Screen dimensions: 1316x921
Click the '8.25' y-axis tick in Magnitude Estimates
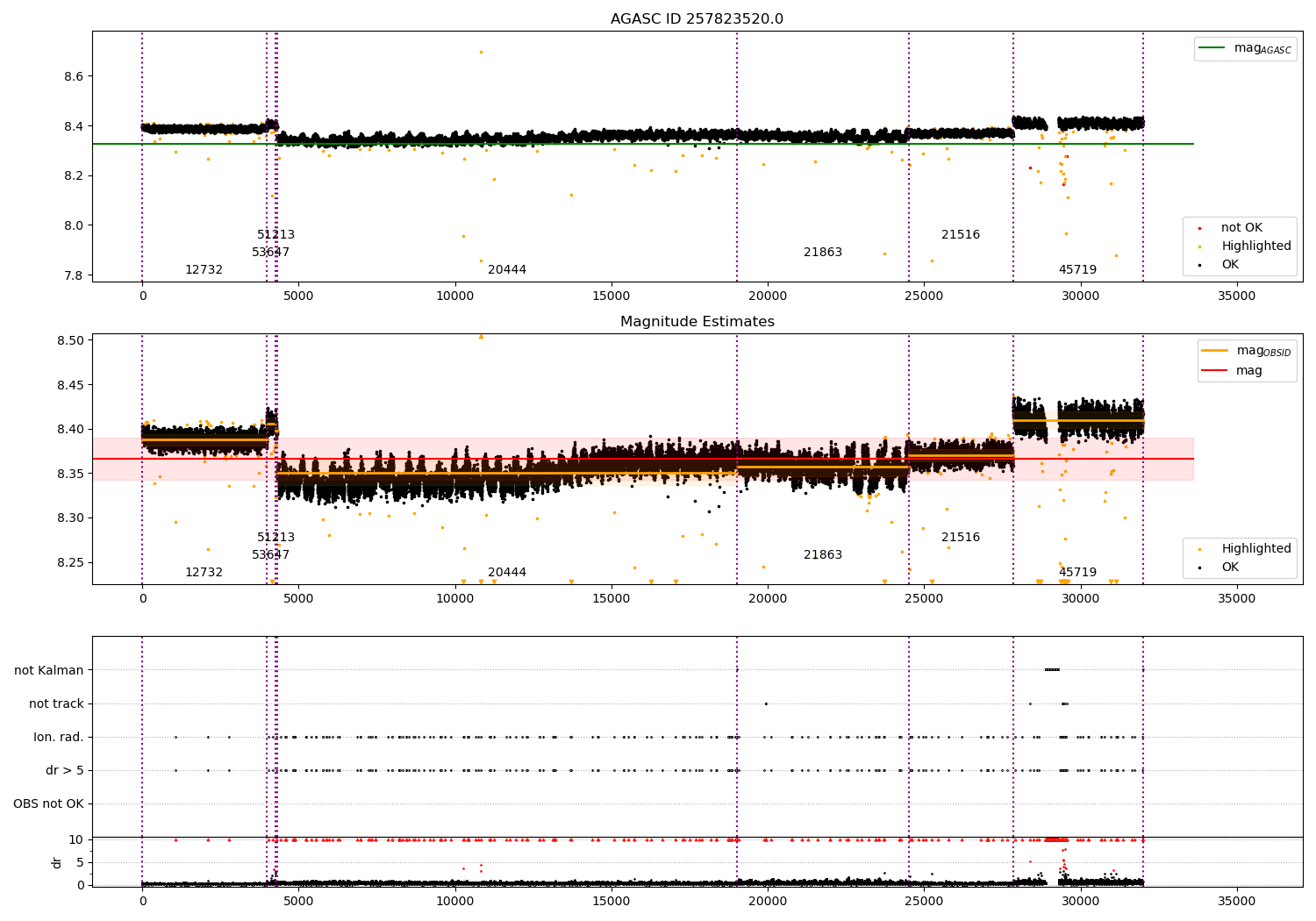(70, 562)
